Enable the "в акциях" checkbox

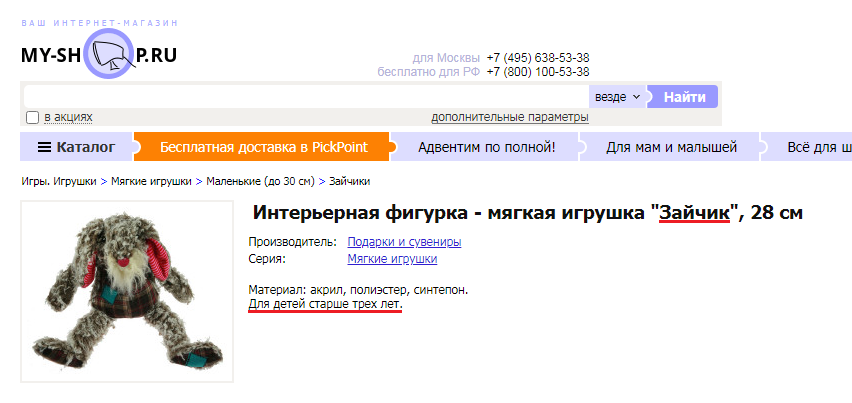click(32, 117)
